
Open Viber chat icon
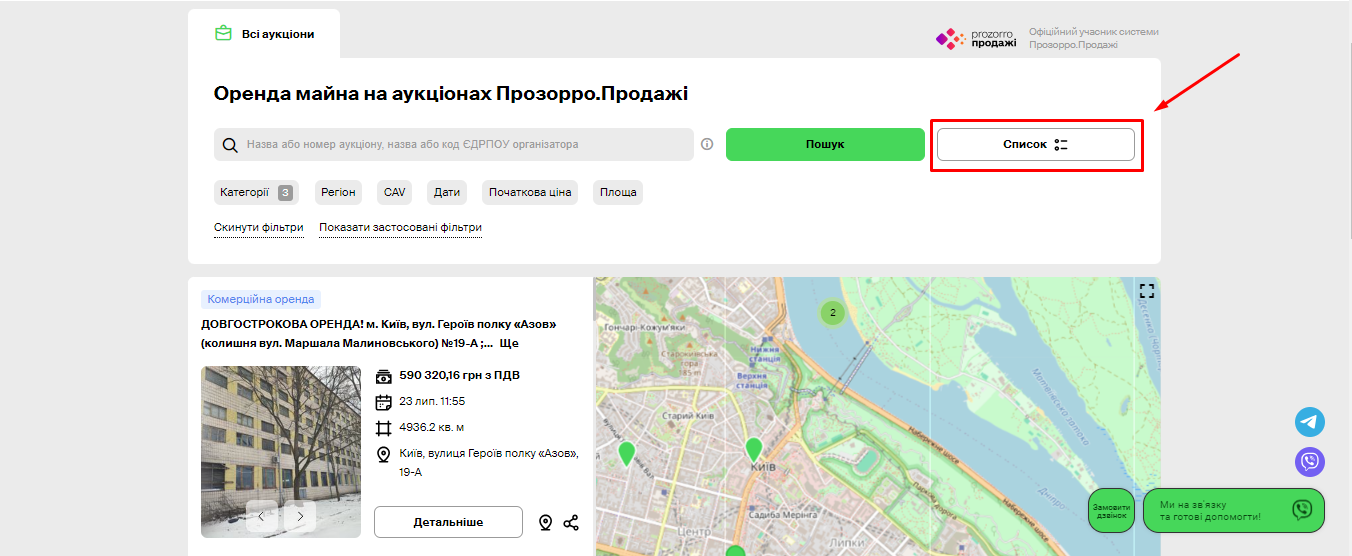[x=1309, y=462]
